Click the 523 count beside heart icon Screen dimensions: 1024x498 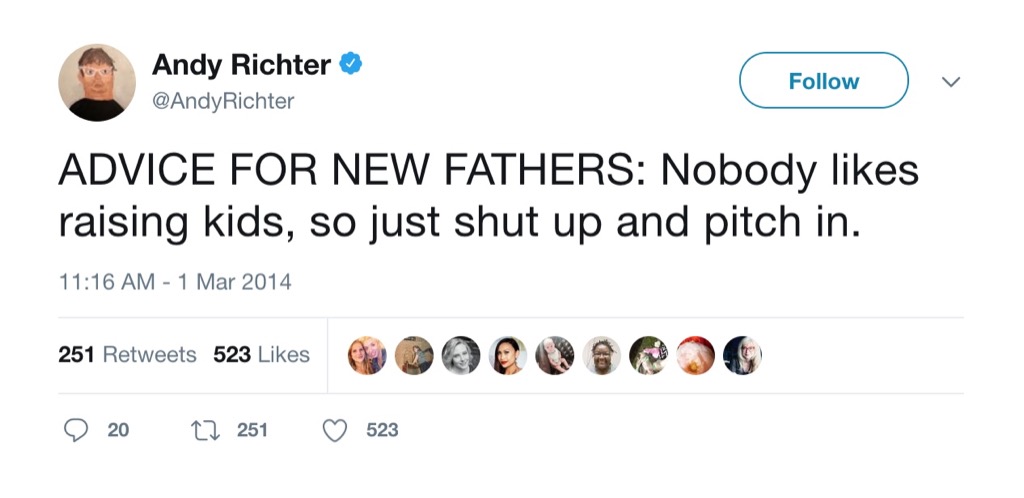click(x=382, y=430)
